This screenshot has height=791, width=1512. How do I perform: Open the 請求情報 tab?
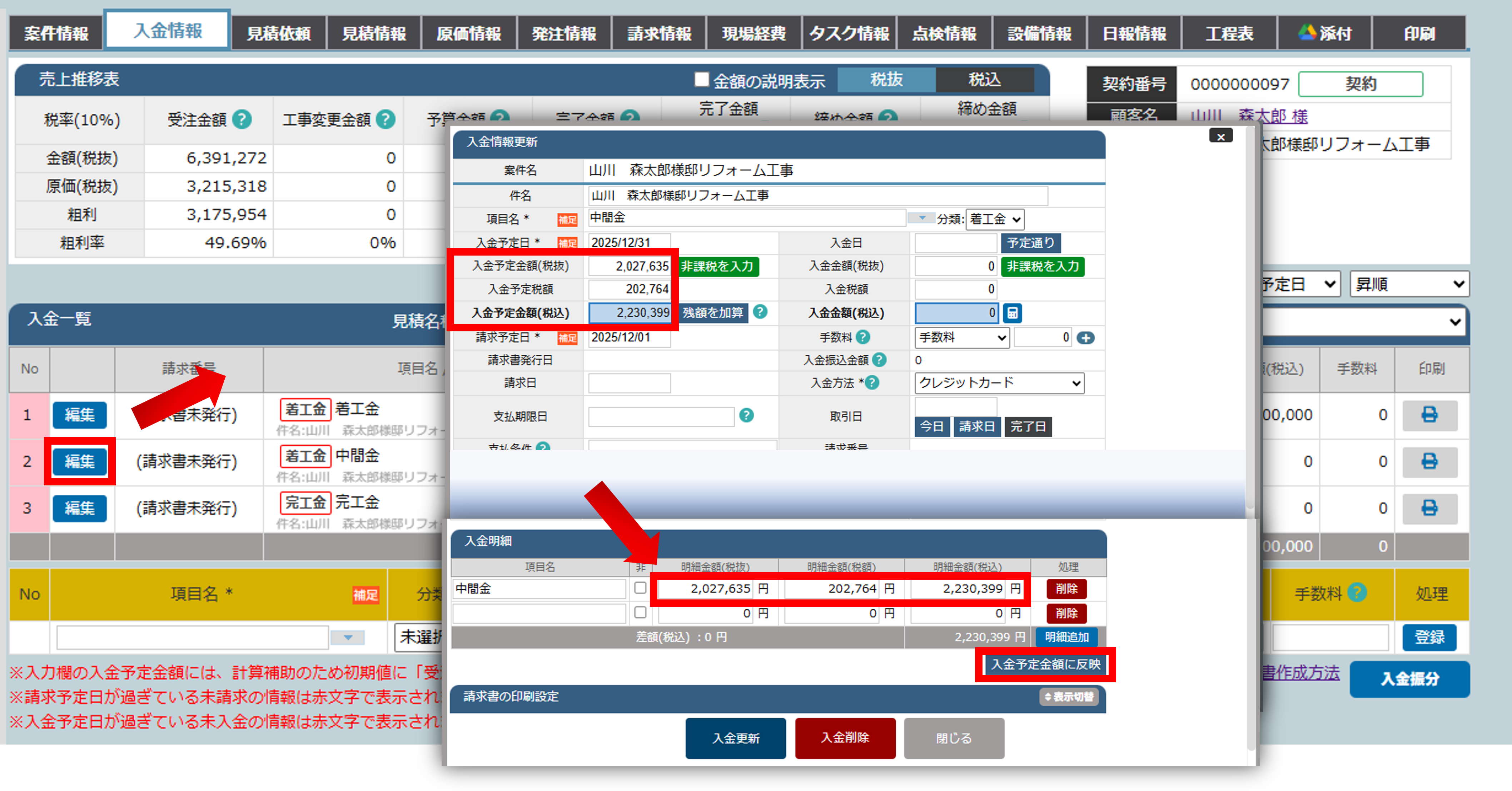pos(659,34)
